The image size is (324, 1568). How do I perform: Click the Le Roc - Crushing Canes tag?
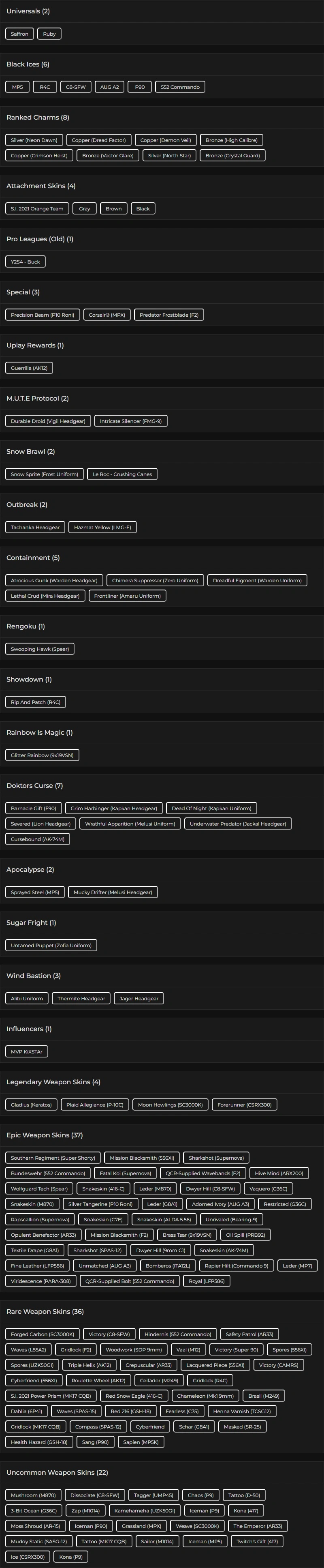[122, 474]
